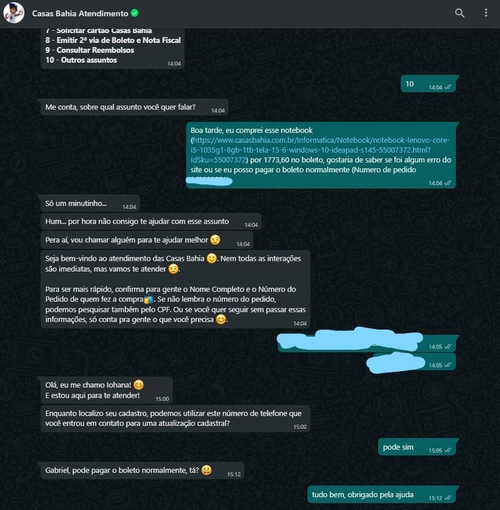Open the casasbahia.com.br notebook link
This screenshot has height=510, width=500.
(320, 150)
